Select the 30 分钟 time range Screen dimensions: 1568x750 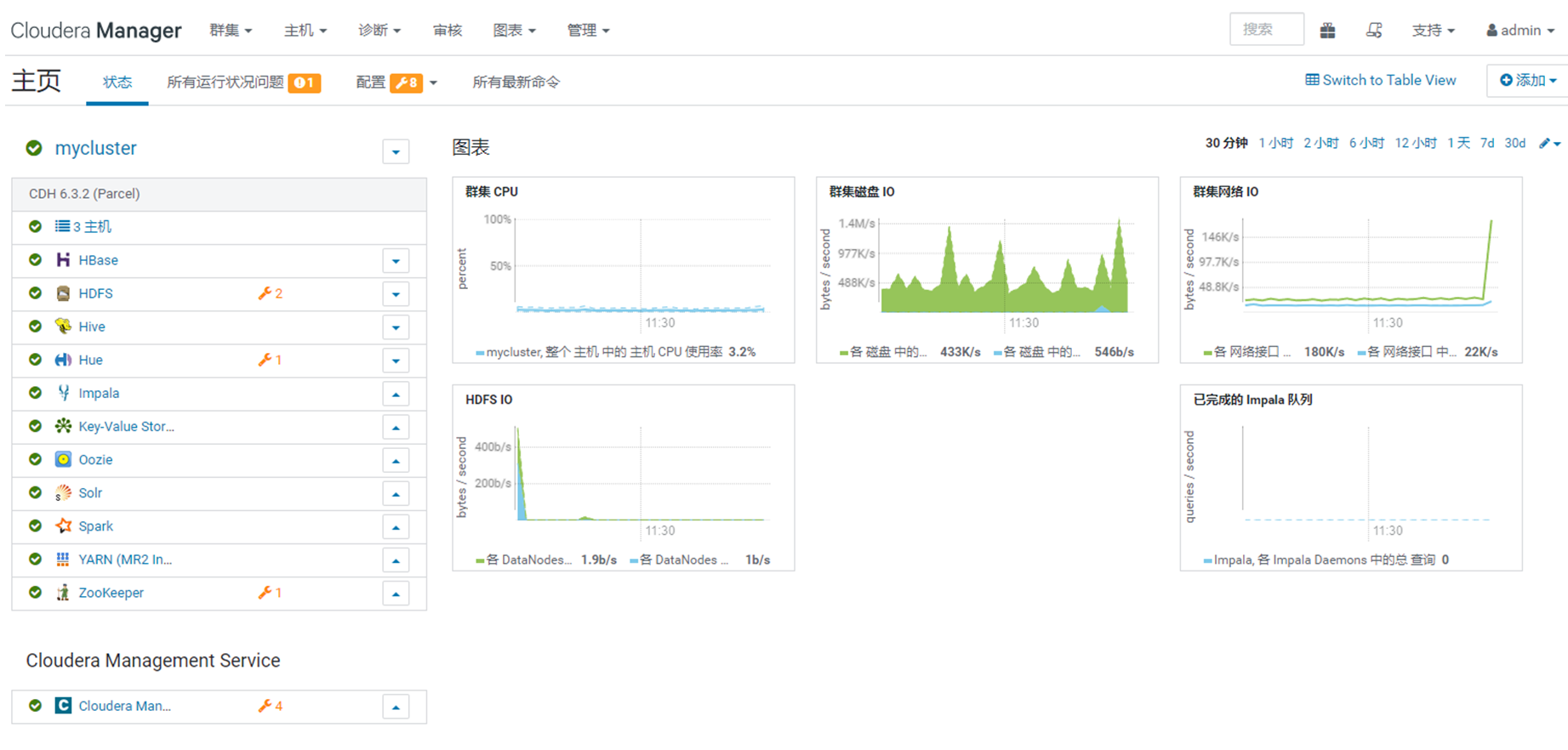coord(1226,143)
